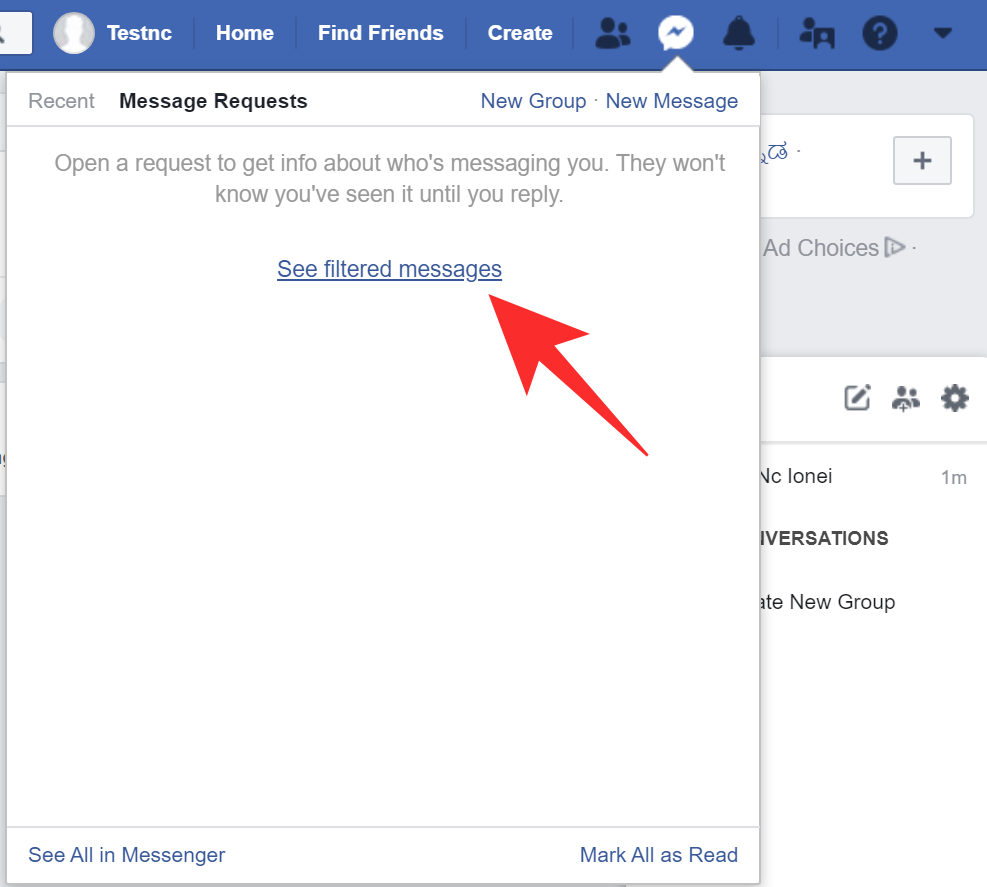This screenshot has width=987, height=887.
Task: Click the New Group link
Action: pyautogui.click(x=533, y=101)
